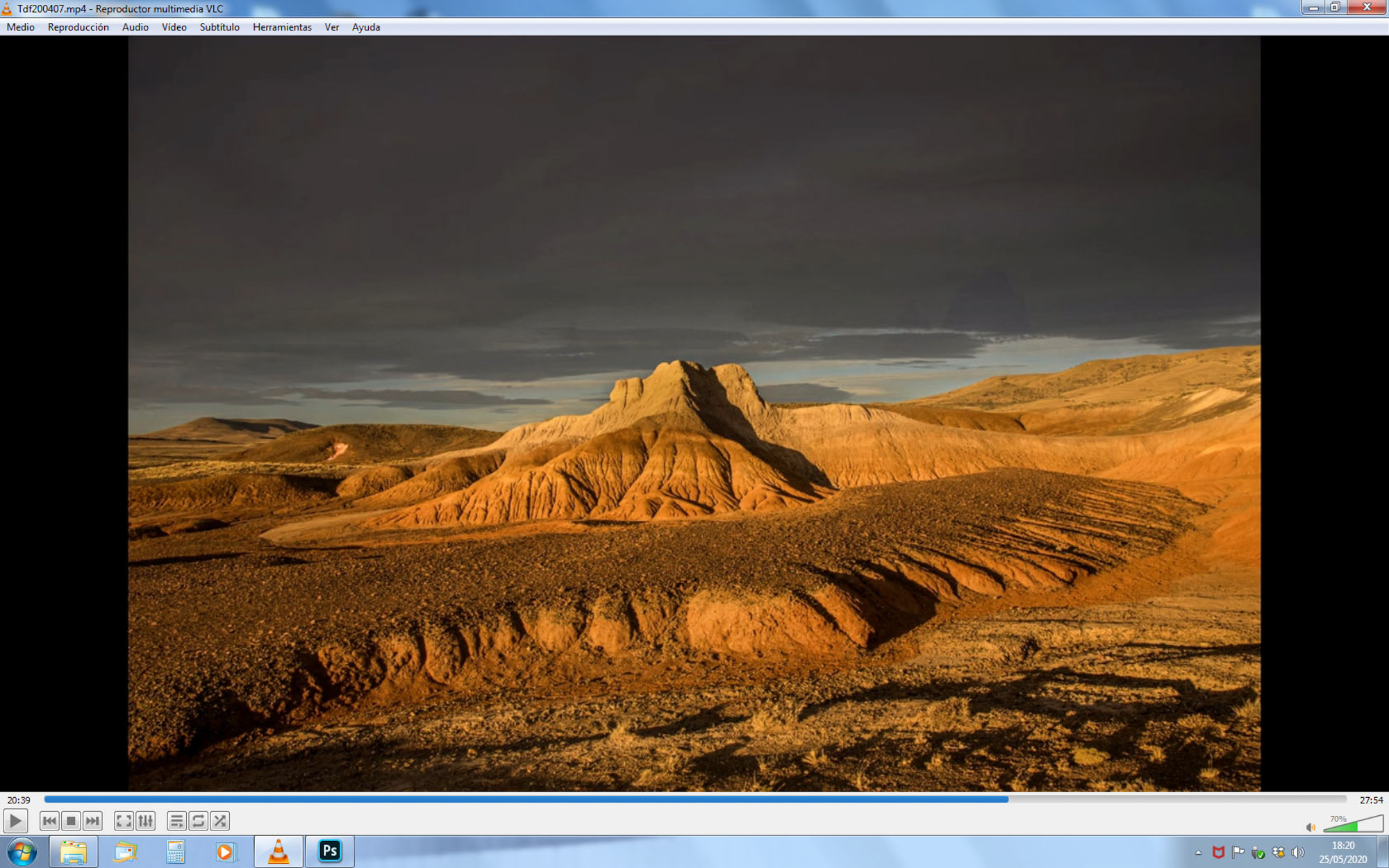Select VLC cone taskbar button

click(278, 852)
